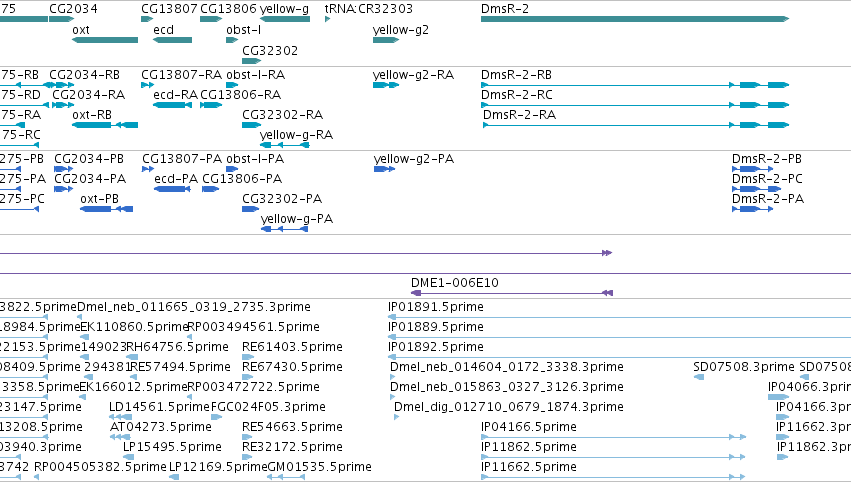The width and height of the screenshot is (851, 482).
Task: Select the RH64756.5prime EST
Action: tap(132, 357)
